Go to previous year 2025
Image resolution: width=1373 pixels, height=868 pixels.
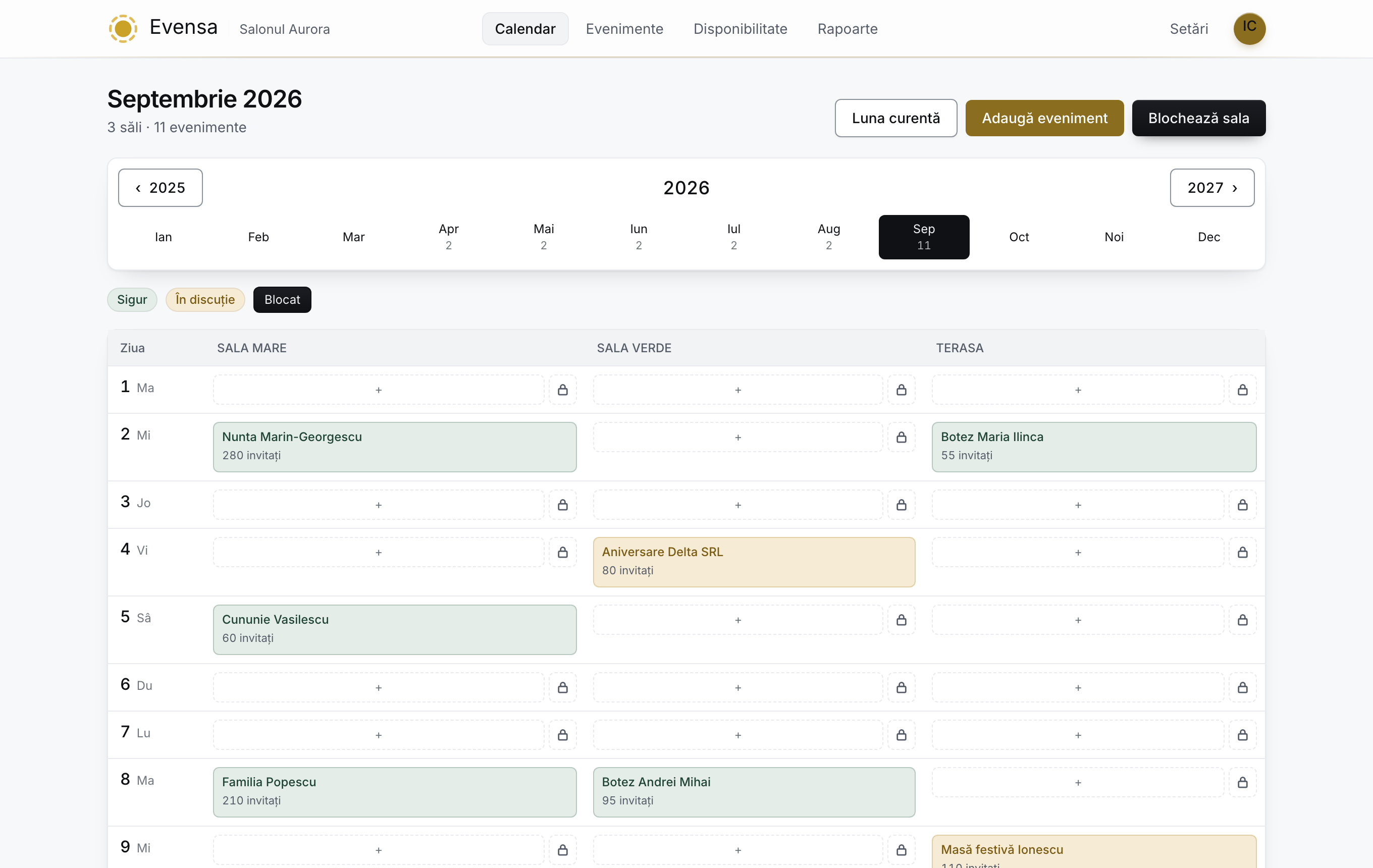[160, 188]
